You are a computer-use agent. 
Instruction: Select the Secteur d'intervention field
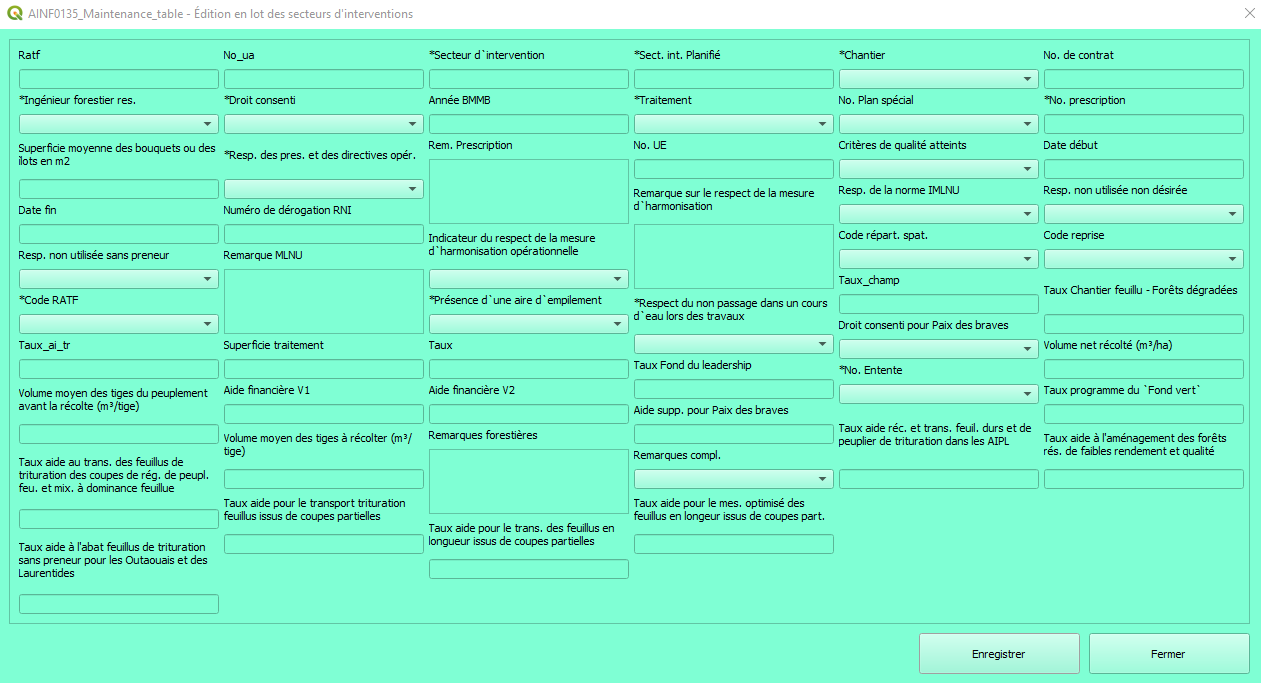pos(529,79)
